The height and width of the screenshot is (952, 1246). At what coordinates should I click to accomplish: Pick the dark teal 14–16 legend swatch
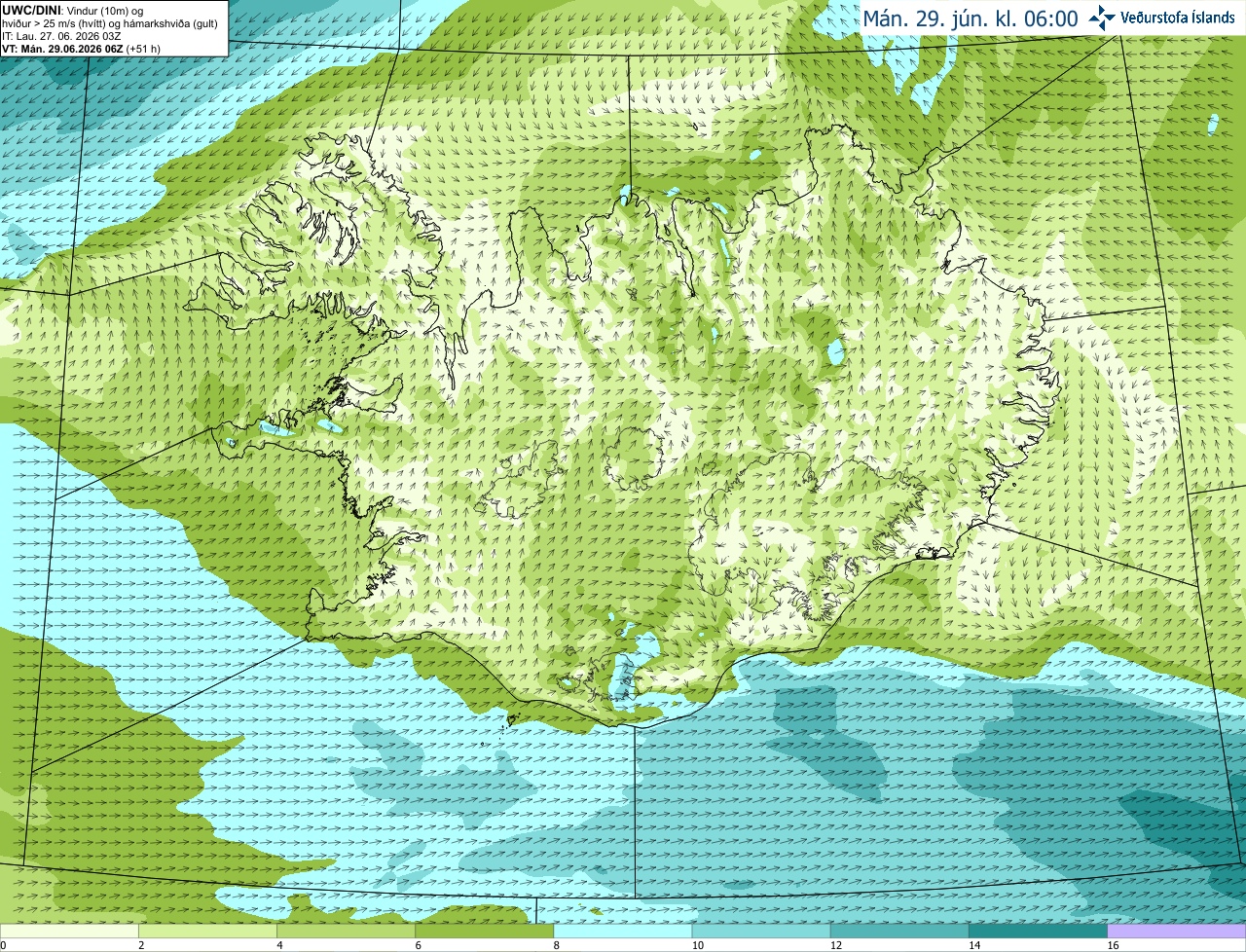pos(1038,932)
